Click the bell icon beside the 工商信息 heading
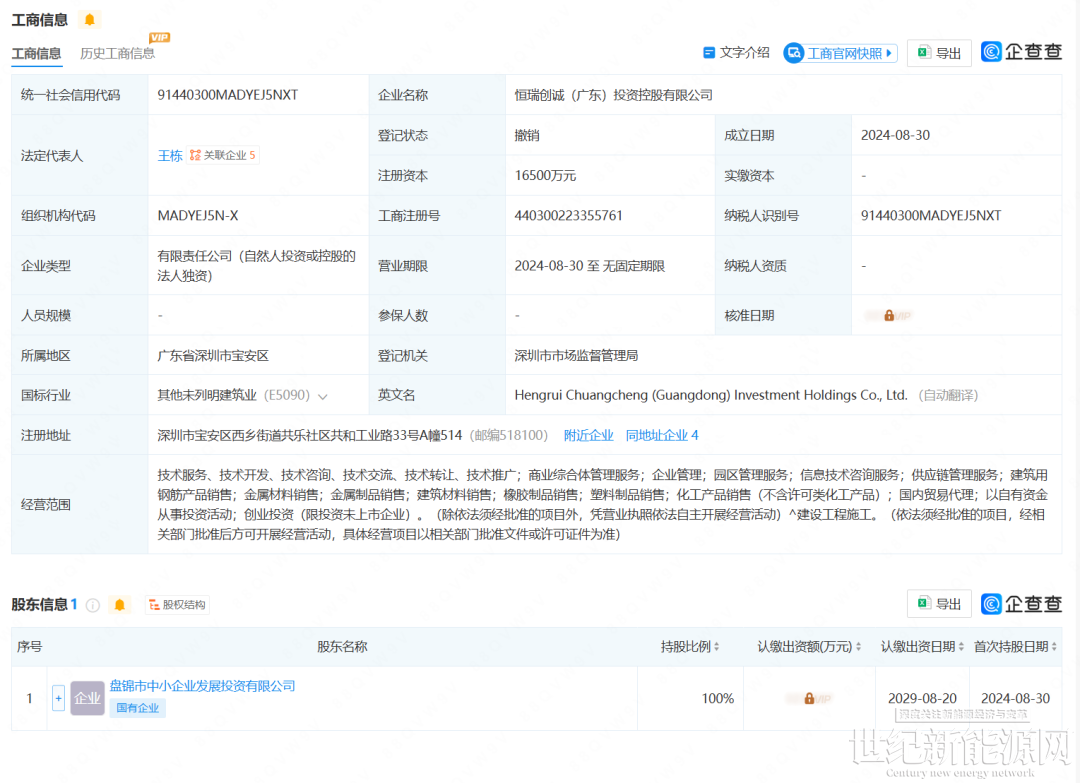 (90, 20)
